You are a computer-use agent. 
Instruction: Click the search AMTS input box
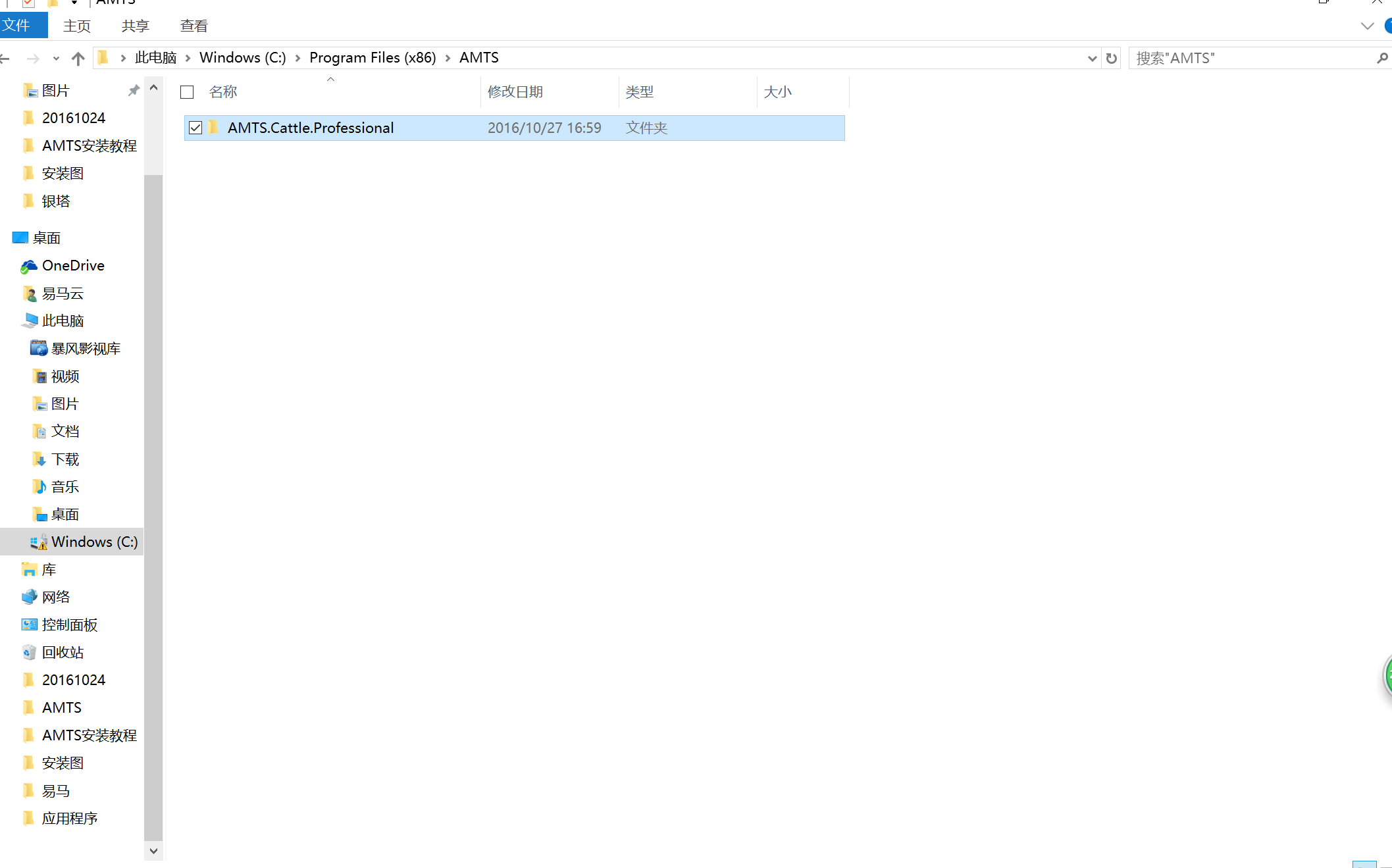point(1250,59)
